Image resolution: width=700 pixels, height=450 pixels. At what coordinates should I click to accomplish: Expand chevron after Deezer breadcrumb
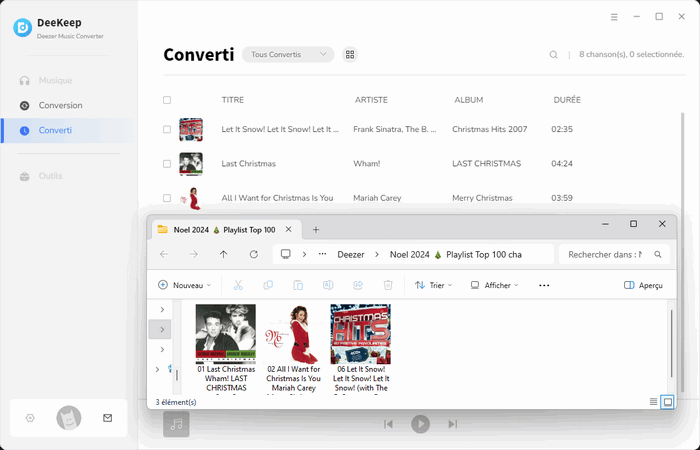point(377,254)
